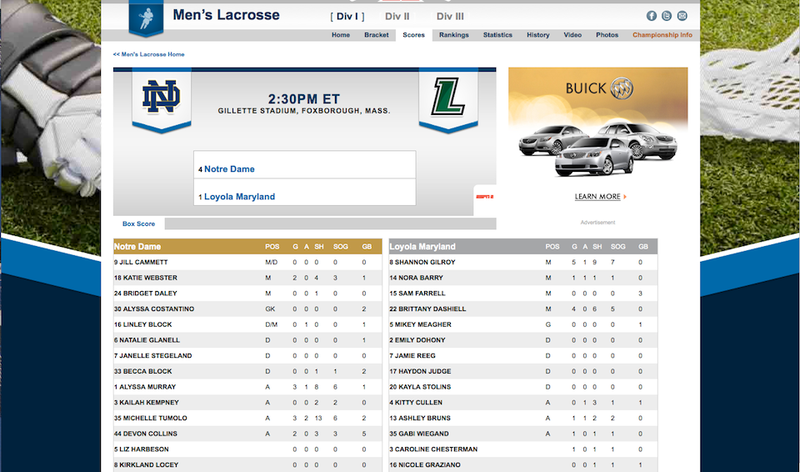Click the Notre Dame team link in scoreboard
This screenshot has width=800, height=472.
[x=229, y=169]
